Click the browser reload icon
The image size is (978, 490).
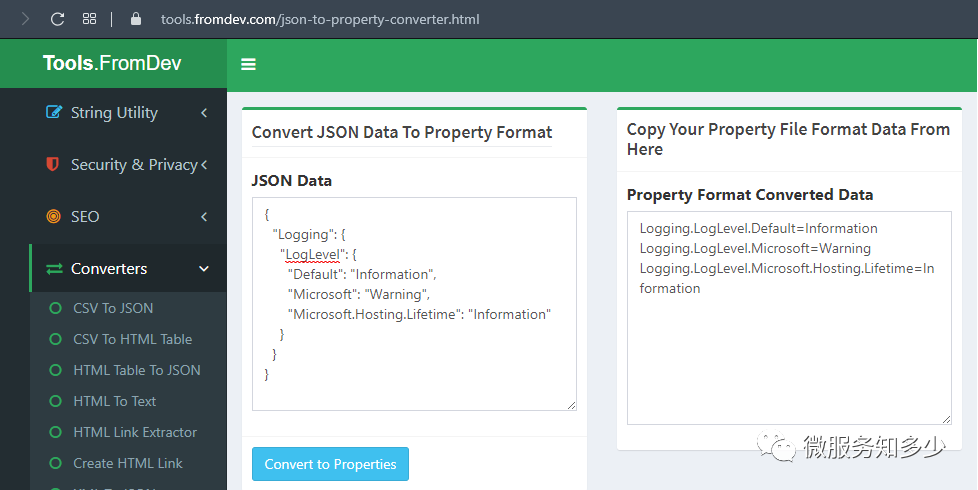(57, 19)
